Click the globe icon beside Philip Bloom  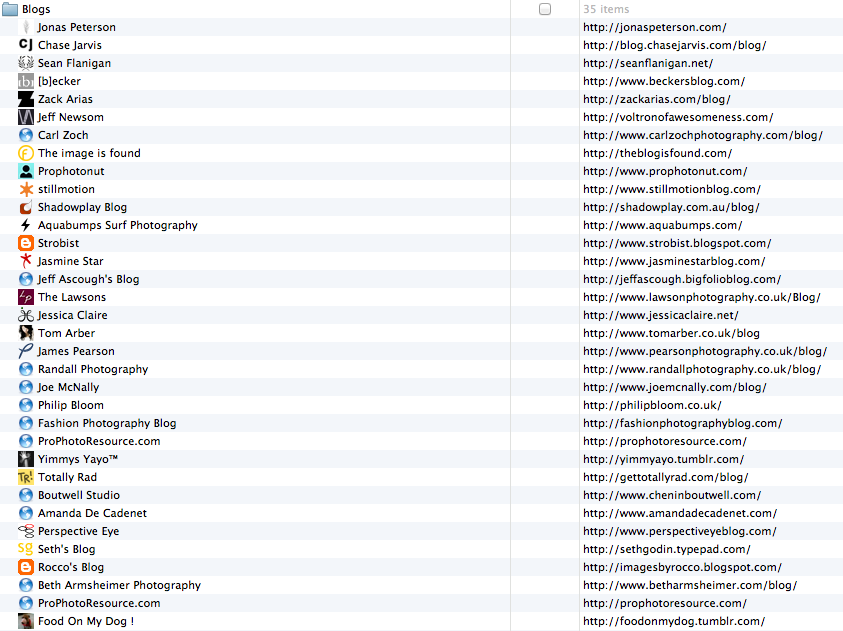26,405
